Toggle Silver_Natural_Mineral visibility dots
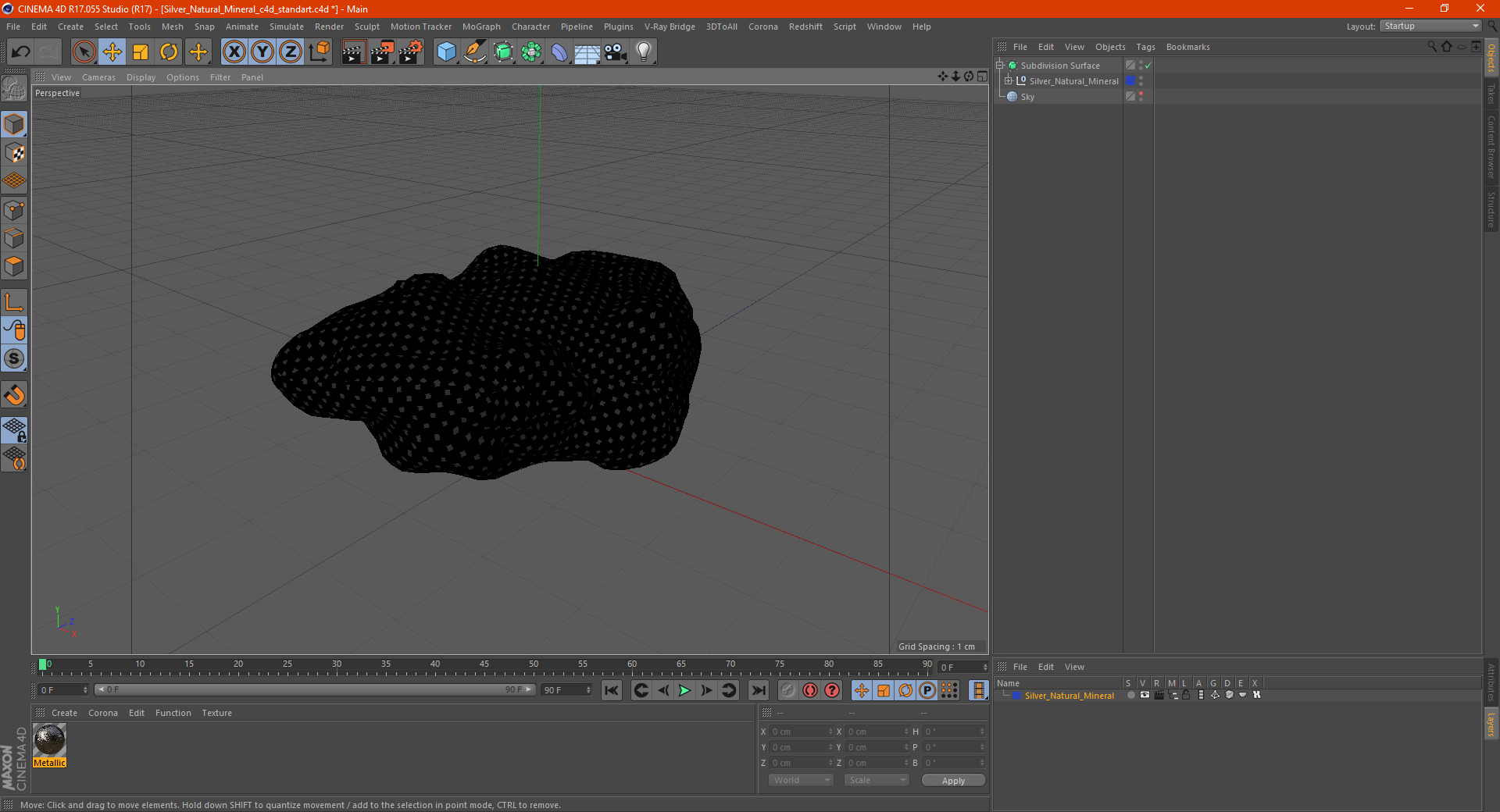Screen dimensions: 1500x812 click(x=1141, y=80)
